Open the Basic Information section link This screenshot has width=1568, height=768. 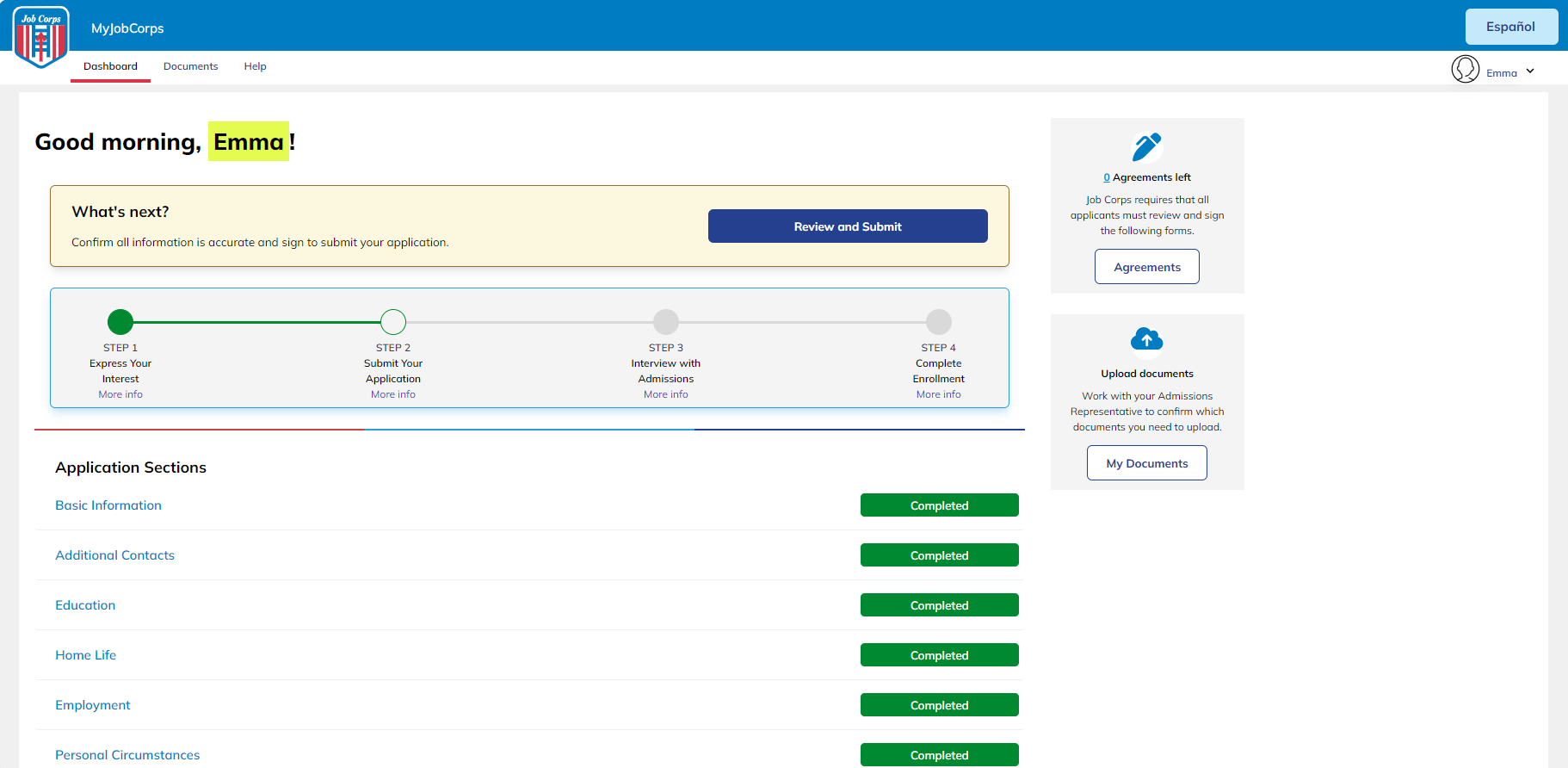[x=108, y=505]
